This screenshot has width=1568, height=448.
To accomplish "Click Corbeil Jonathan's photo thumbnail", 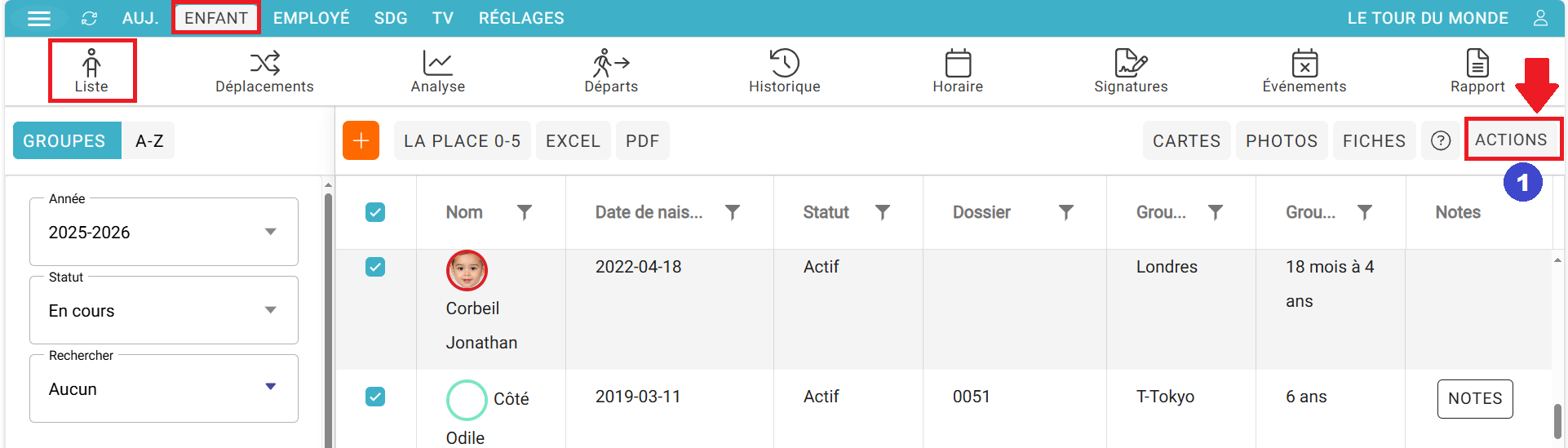I will point(467,270).
